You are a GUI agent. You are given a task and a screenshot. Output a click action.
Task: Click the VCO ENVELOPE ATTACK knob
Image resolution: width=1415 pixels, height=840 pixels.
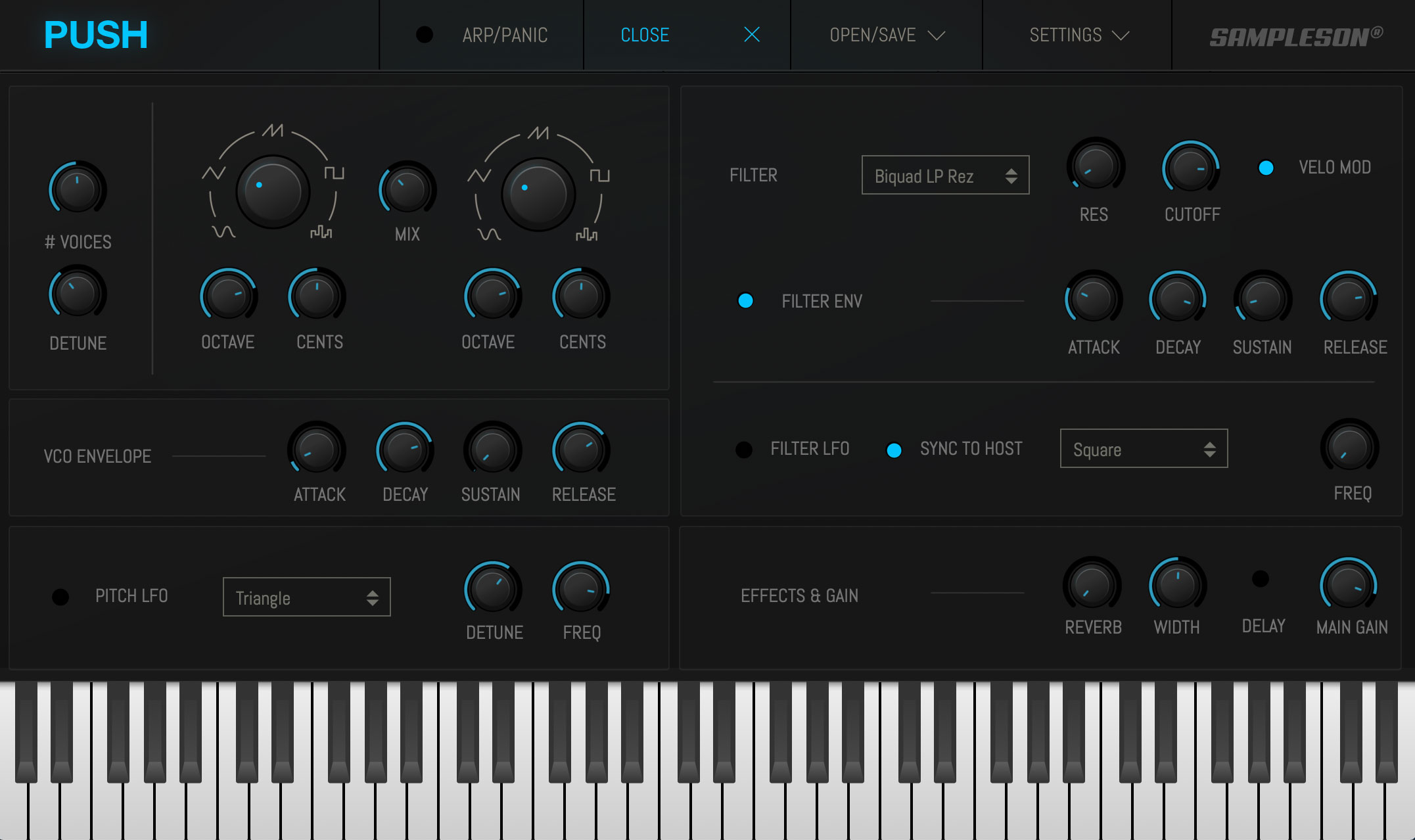pos(317,449)
